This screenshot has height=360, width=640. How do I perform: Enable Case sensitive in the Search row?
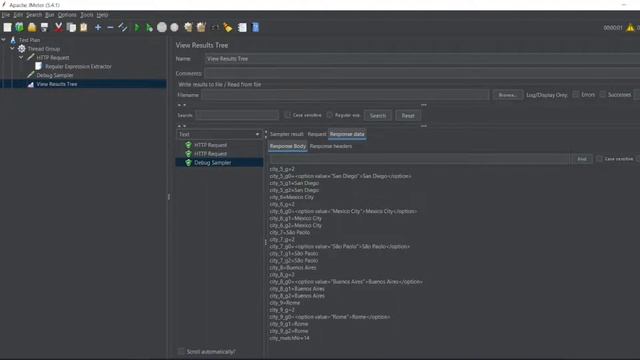287,115
